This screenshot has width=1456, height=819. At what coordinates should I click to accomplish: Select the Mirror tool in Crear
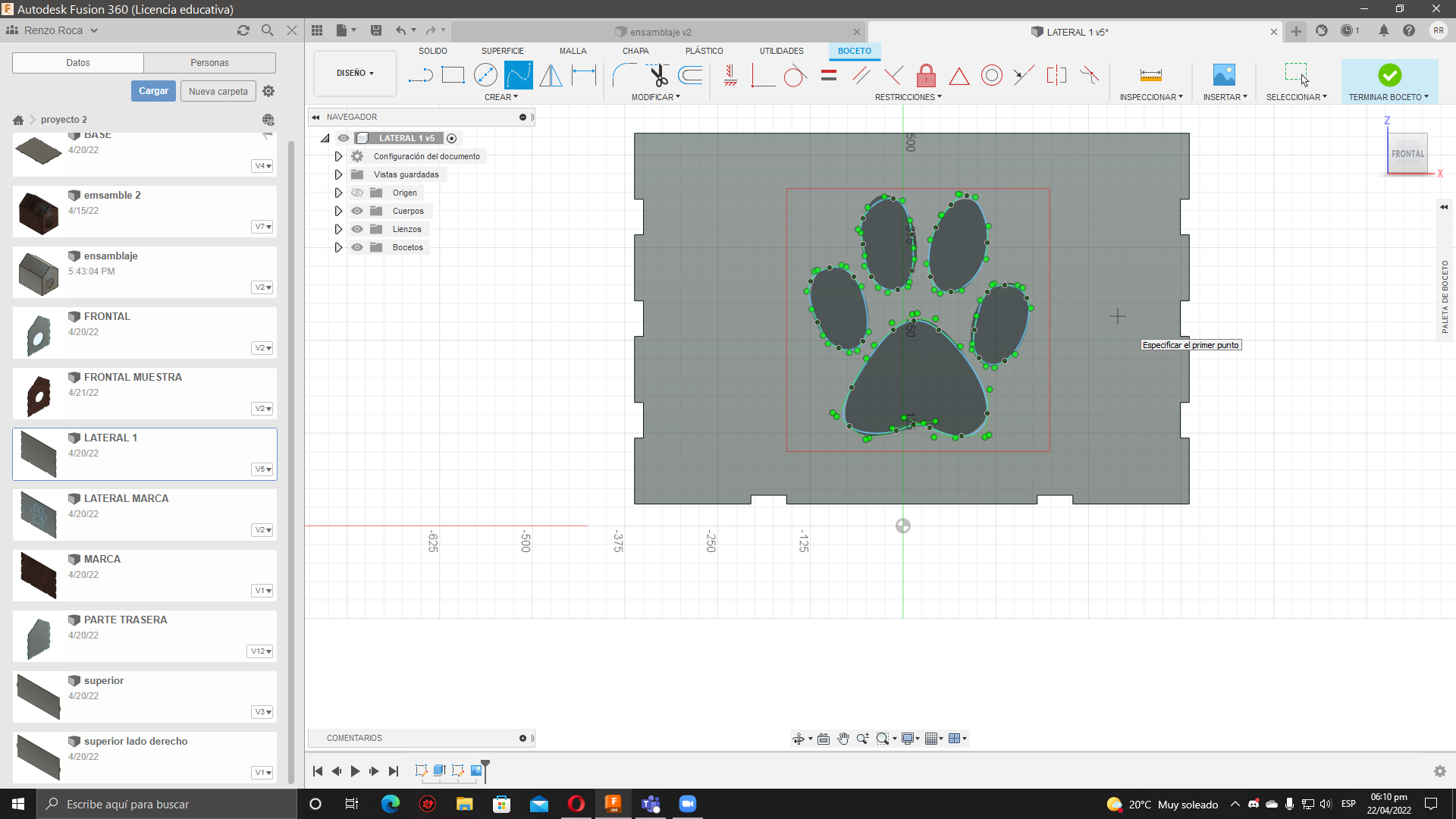551,75
